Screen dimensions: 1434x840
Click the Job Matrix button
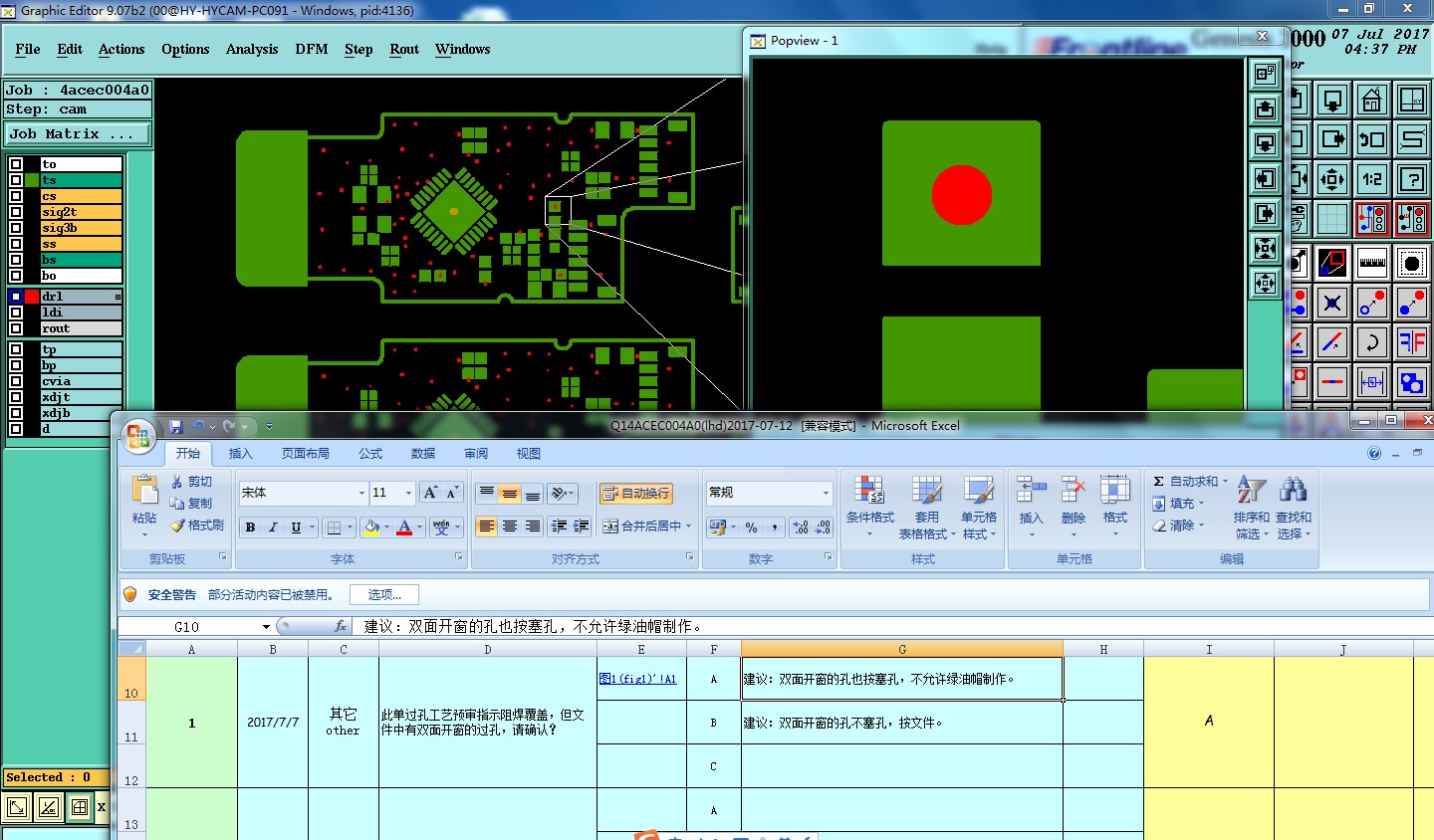click(78, 133)
